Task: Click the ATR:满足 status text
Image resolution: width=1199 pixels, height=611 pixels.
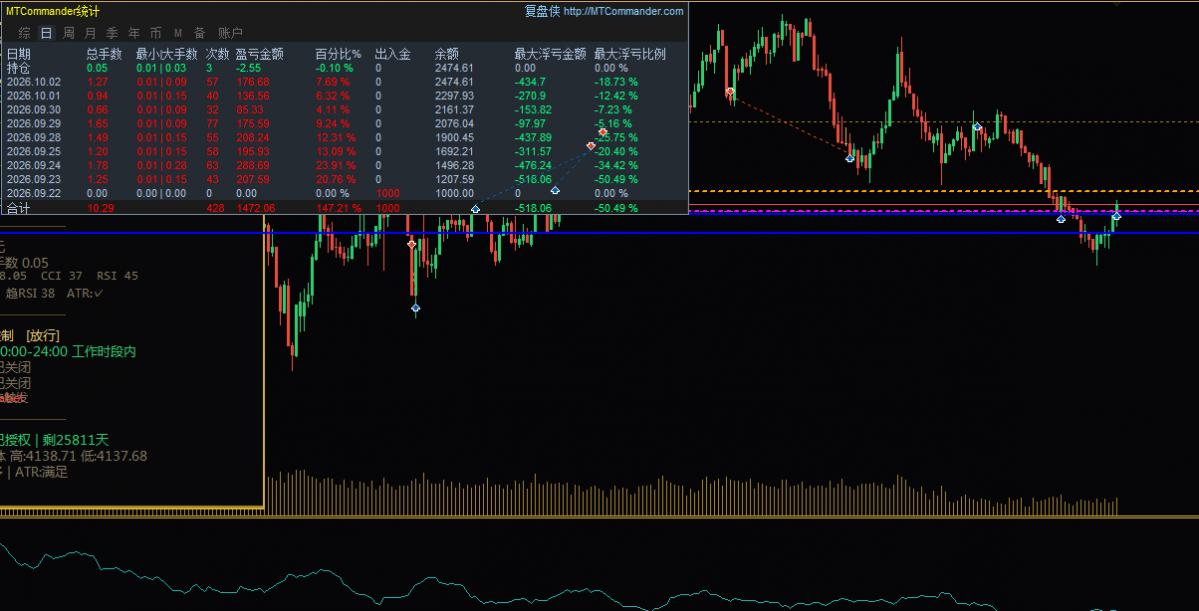Action: (x=43, y=472)
